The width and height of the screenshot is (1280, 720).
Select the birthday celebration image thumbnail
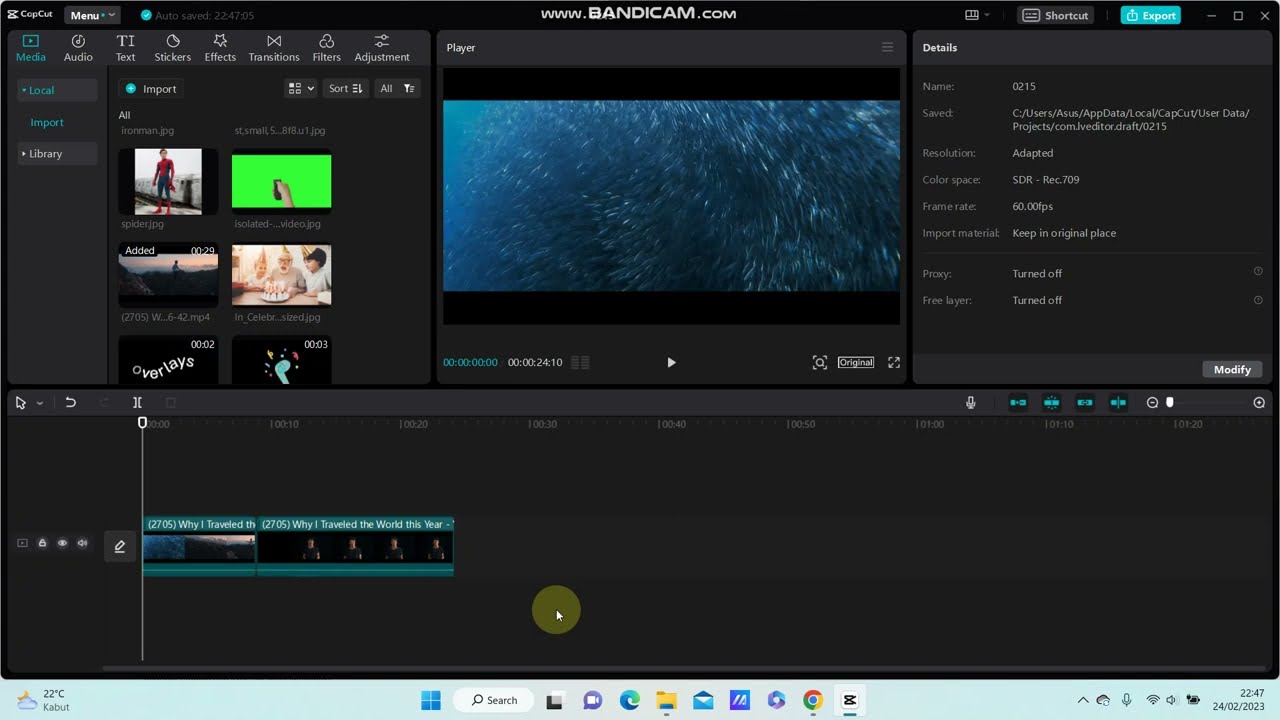[281, 275]
